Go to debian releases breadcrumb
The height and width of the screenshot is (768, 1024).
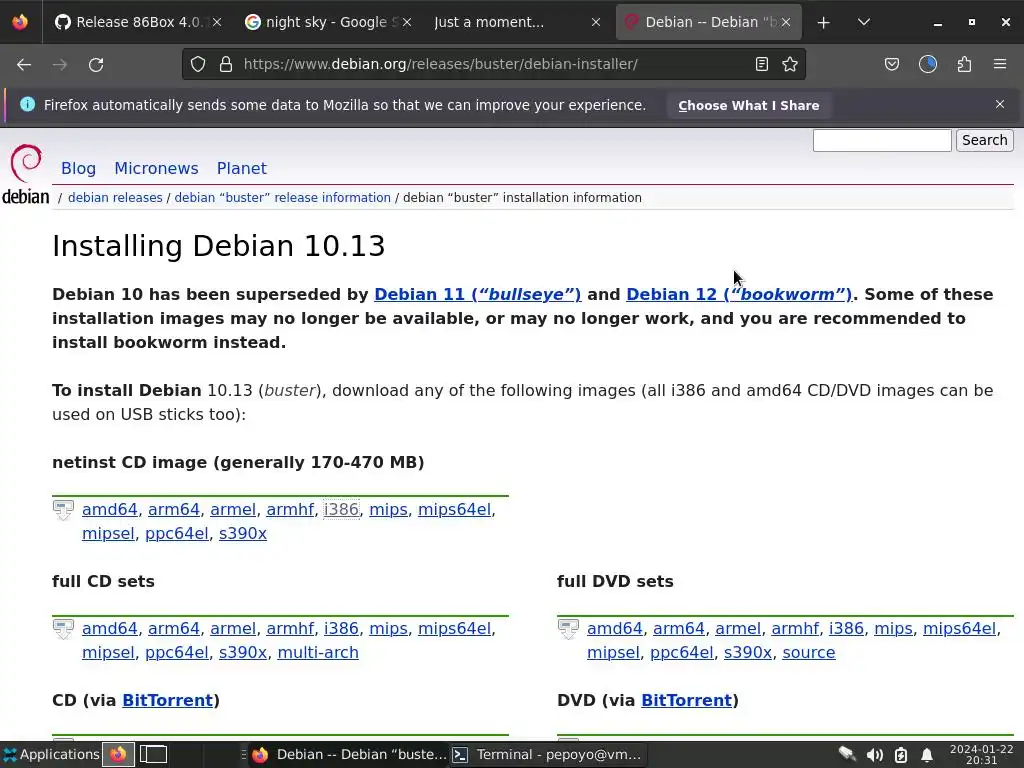coord(115,197)
